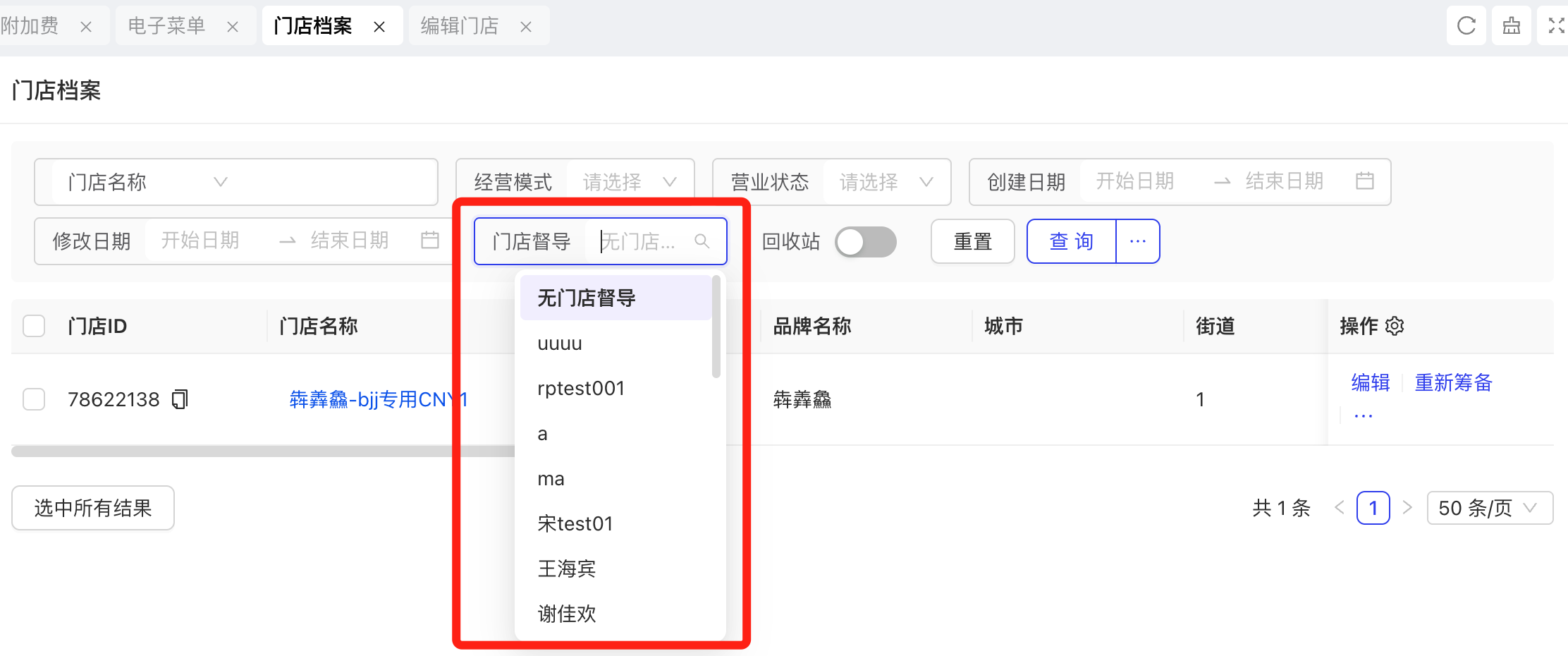The height and width of the screenshot is (656, 1568).
Task: Choose rptest001 from the supervisor list
Action: [x=581, y=389]
